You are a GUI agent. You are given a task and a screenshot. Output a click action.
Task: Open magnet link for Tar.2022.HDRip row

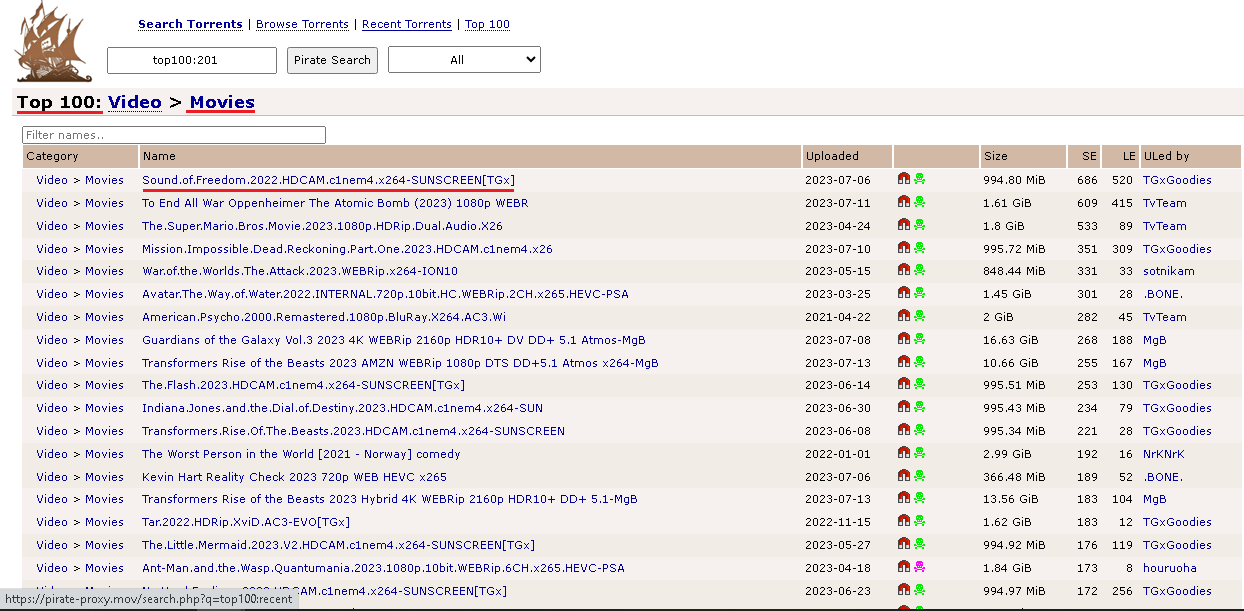tap(904, 521)
